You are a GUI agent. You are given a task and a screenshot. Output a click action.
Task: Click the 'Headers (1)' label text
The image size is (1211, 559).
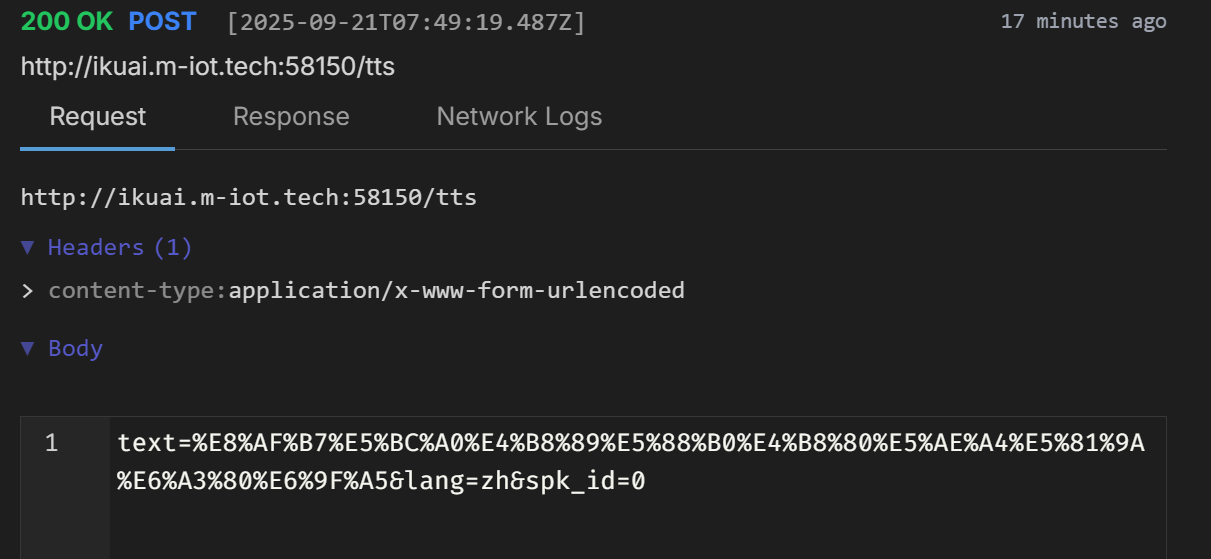pos(120,247)
